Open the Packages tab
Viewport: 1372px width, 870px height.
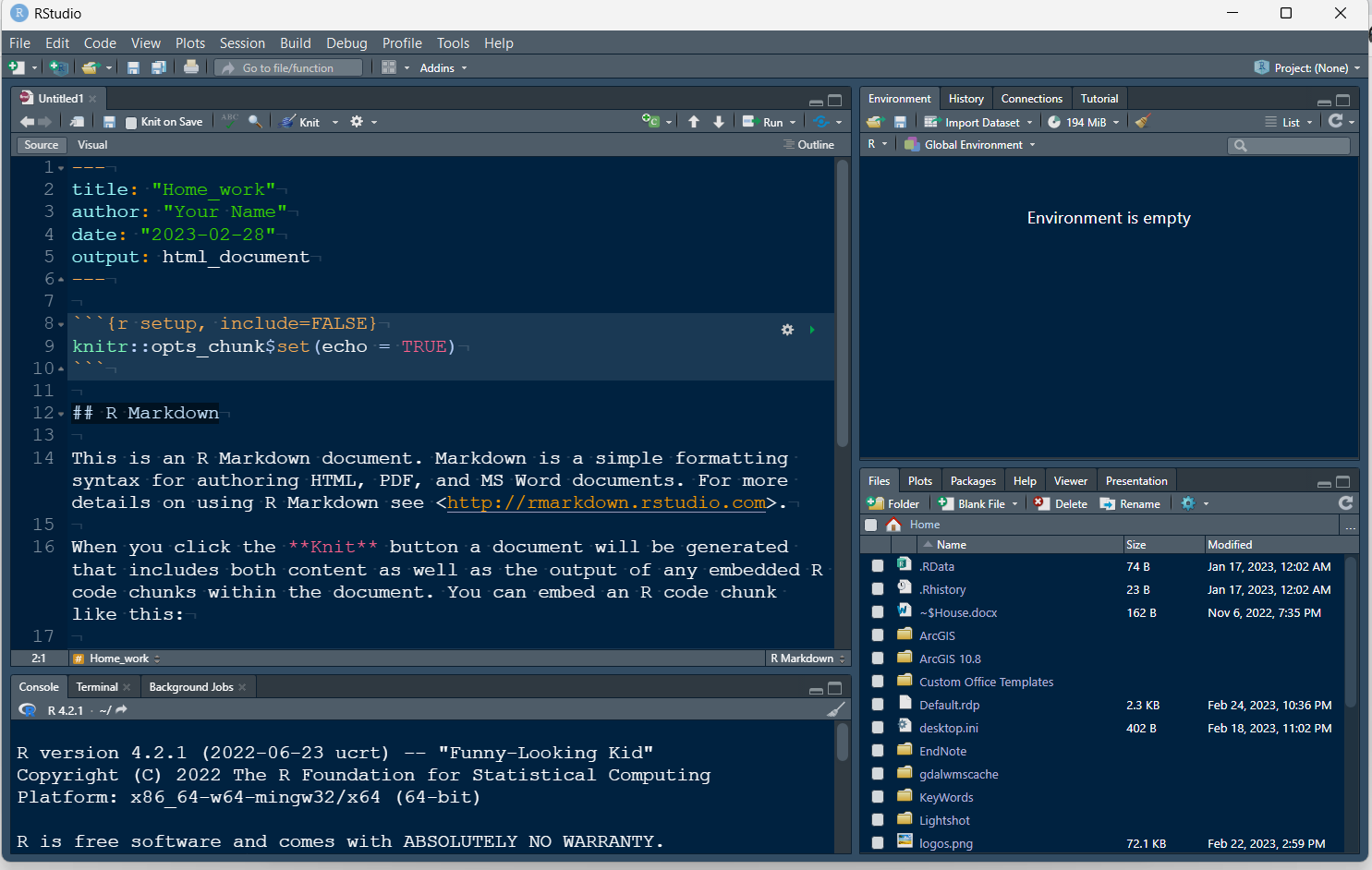tap(973, 481)
